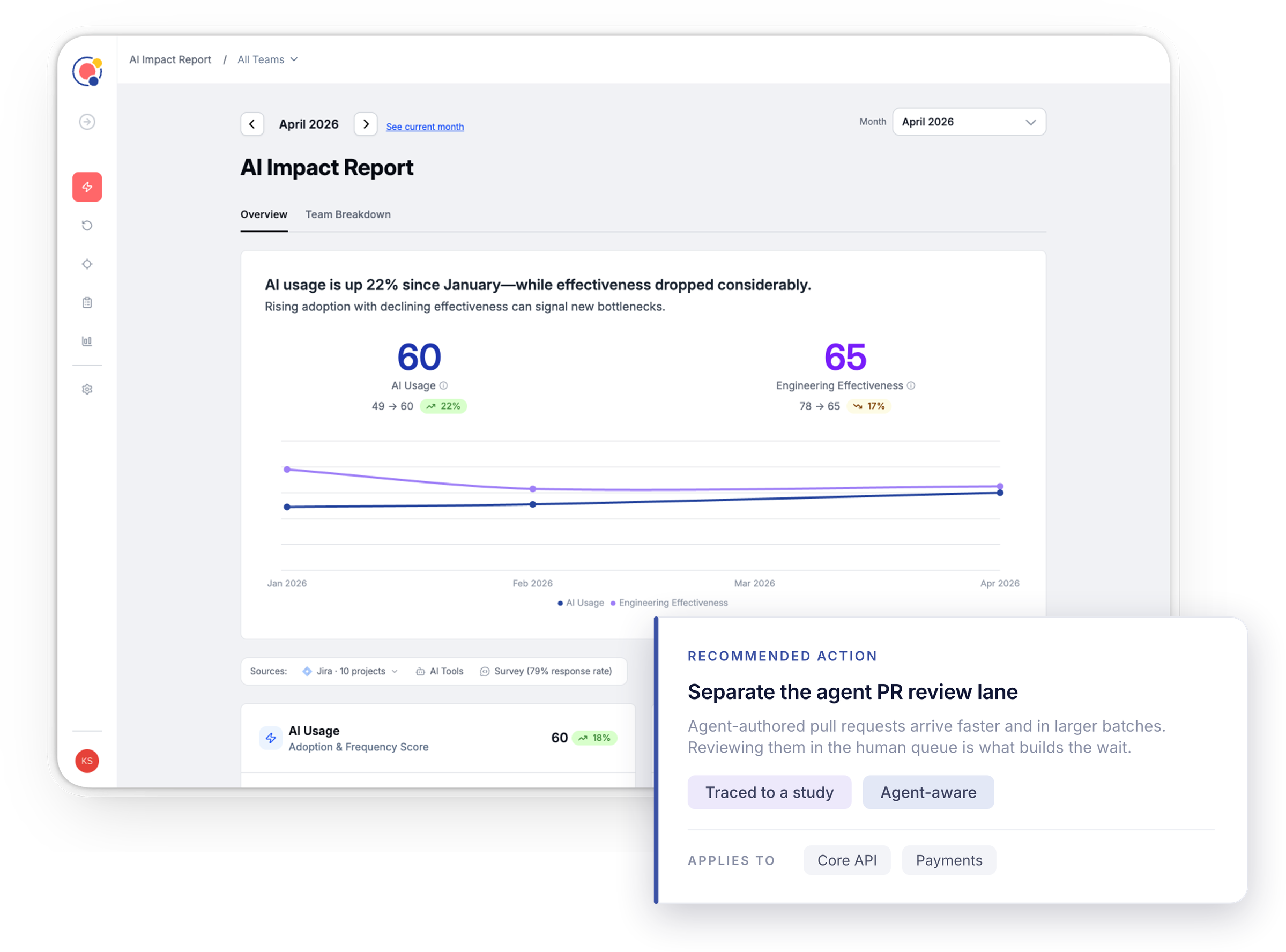1286x952 pixels.
Task: Click the AI Usage card lightning icon
Action: 271,738
